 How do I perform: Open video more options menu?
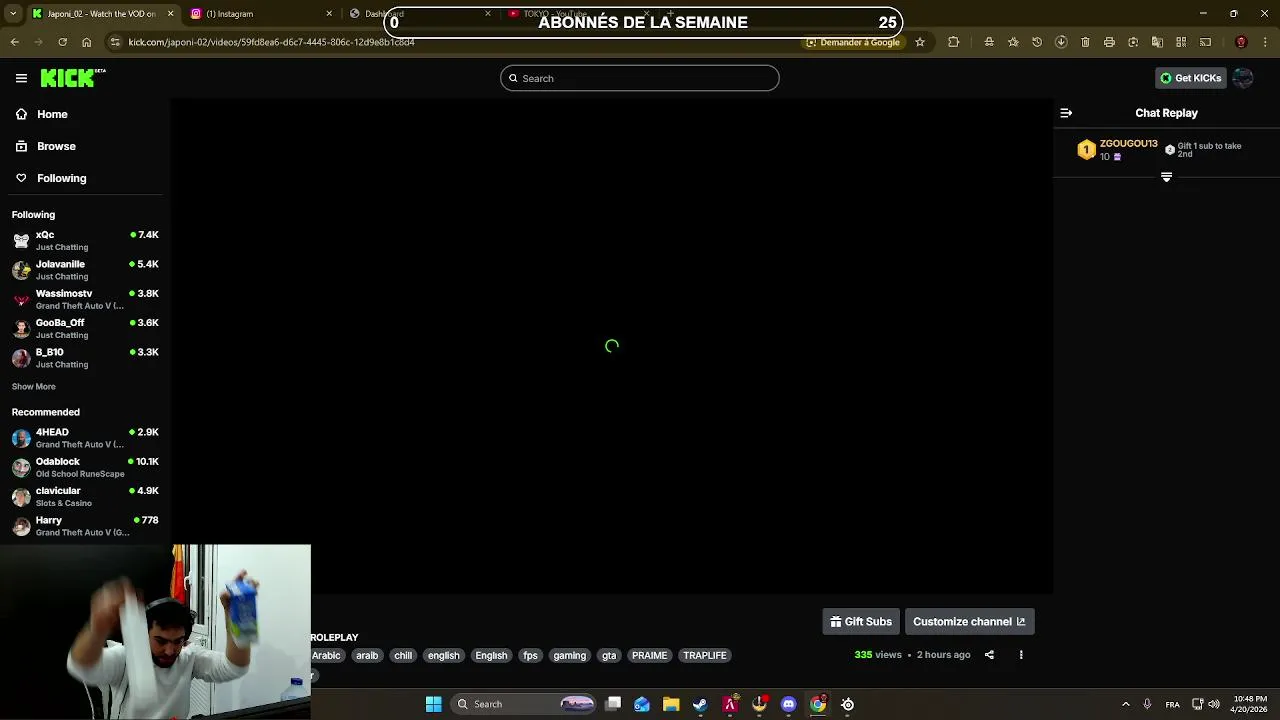(x=1021, y=655)
